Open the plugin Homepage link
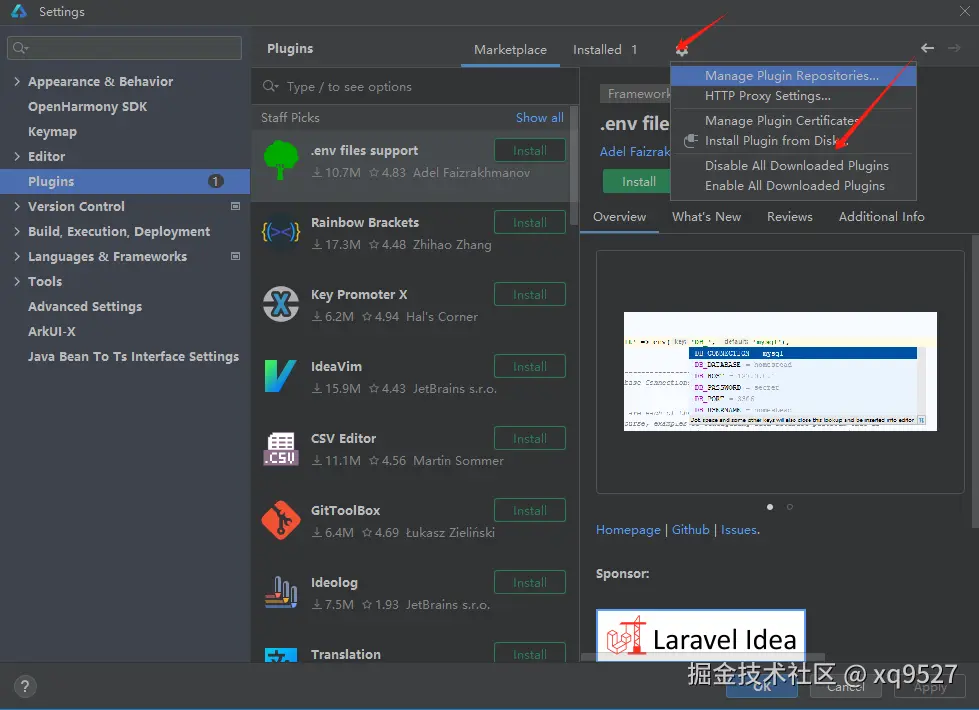This screenshot has width=979, height=710. 628,530
